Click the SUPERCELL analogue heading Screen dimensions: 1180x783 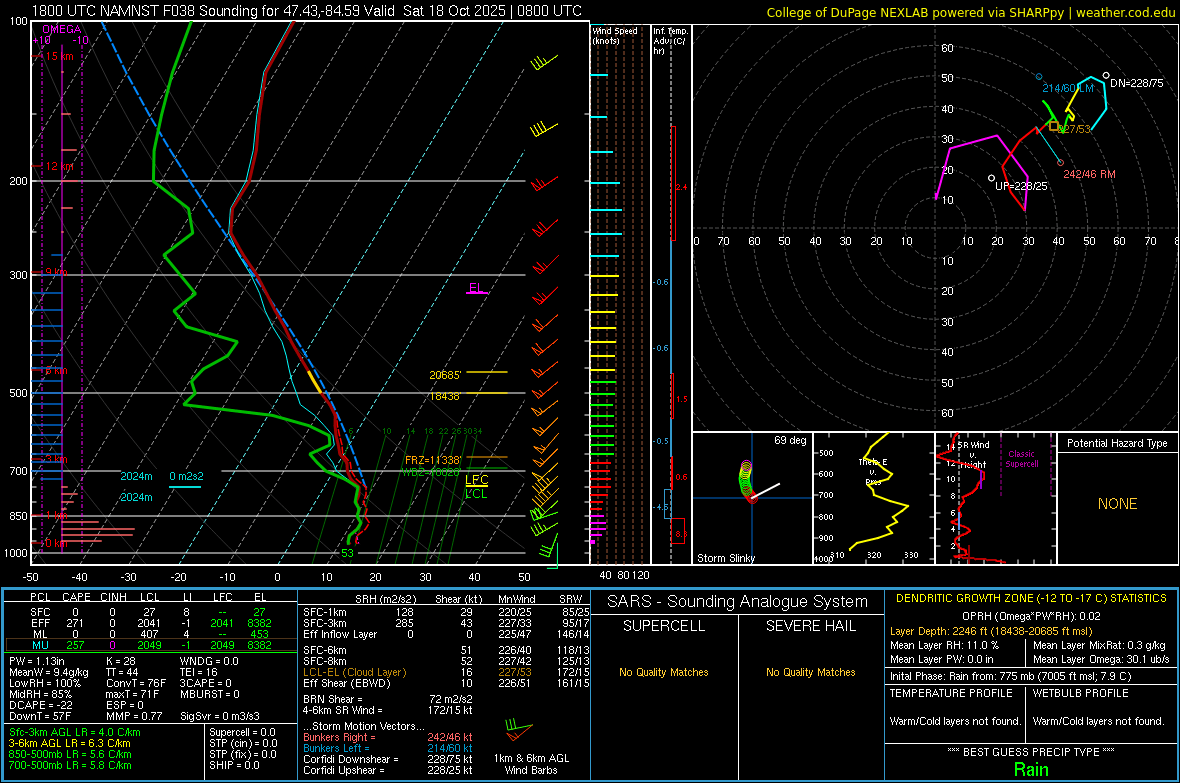tap(664, 626)
